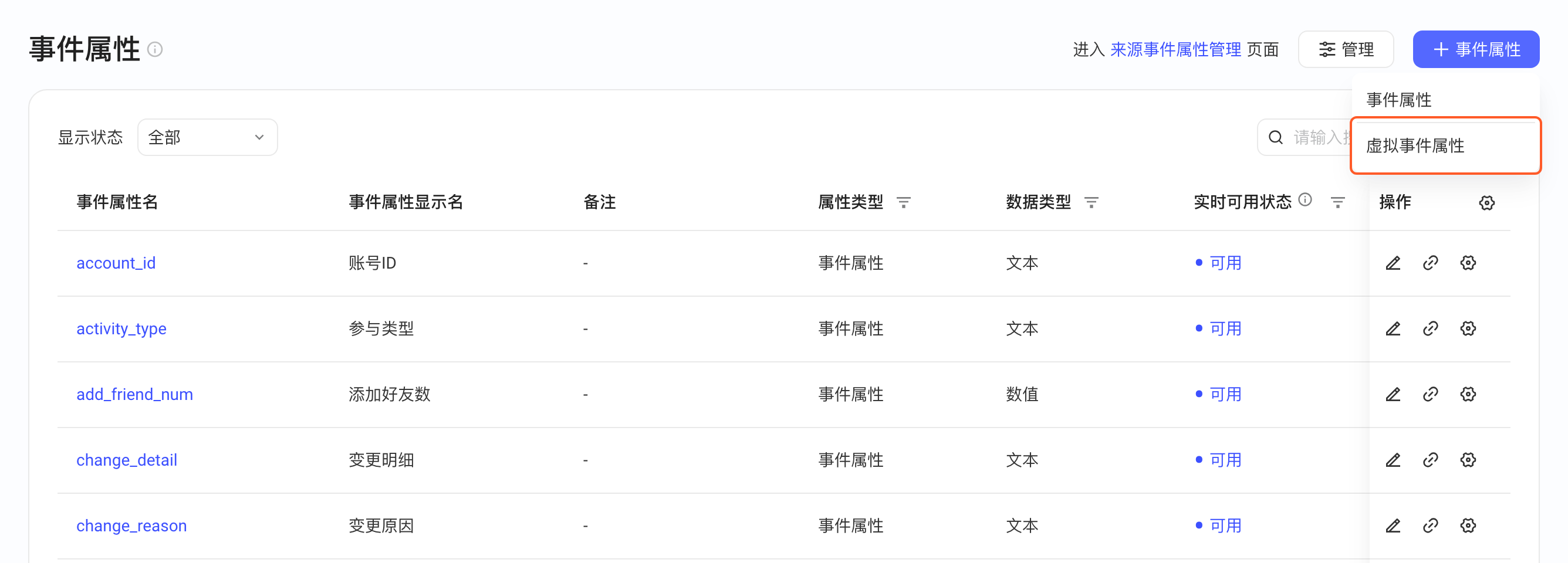Open the 数据类型 column filter
This screenshot has height=563, width=1568.
[1091, 202]
